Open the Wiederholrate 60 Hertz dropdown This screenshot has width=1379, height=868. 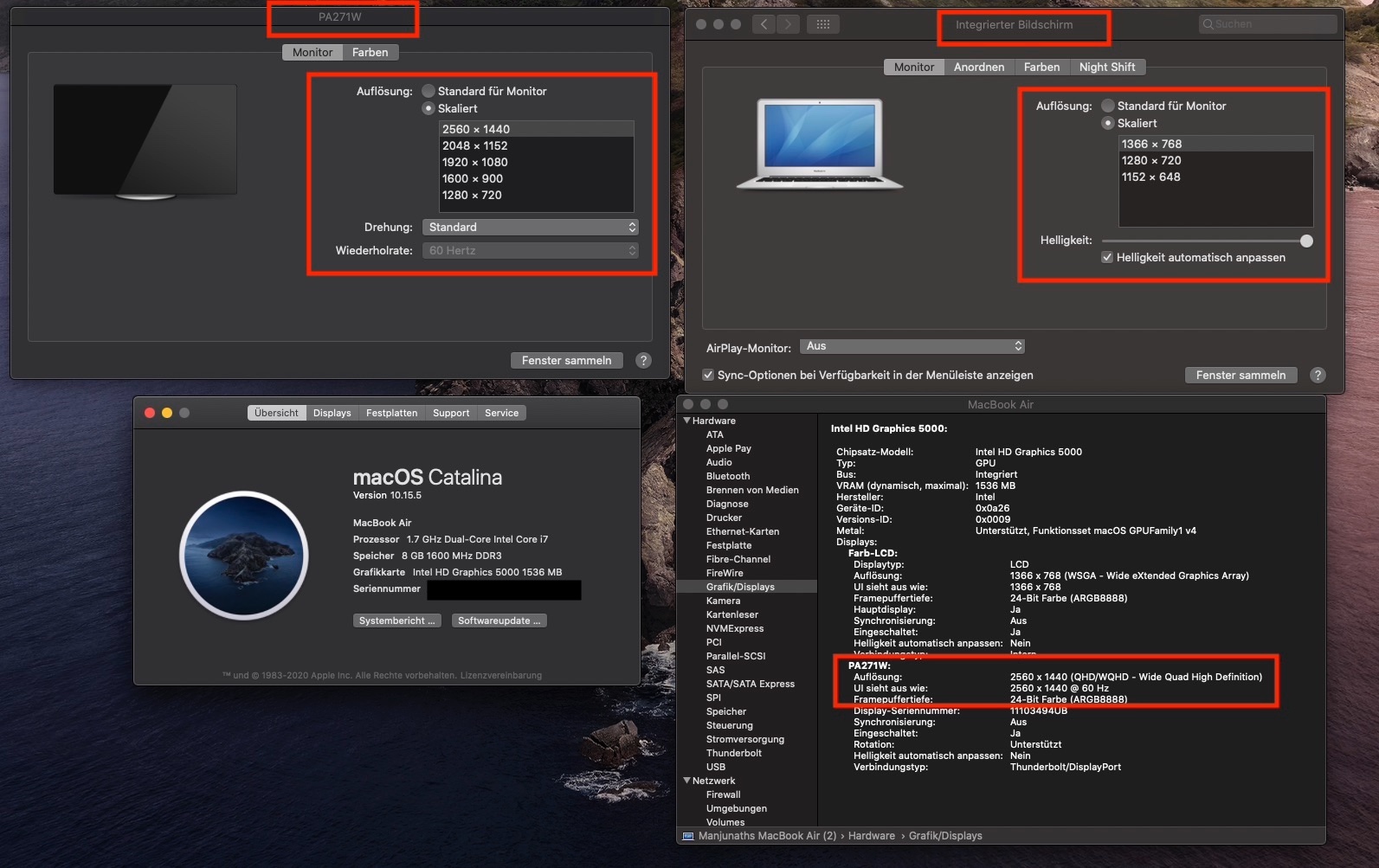pyautogui.click(x=531, y=250)
